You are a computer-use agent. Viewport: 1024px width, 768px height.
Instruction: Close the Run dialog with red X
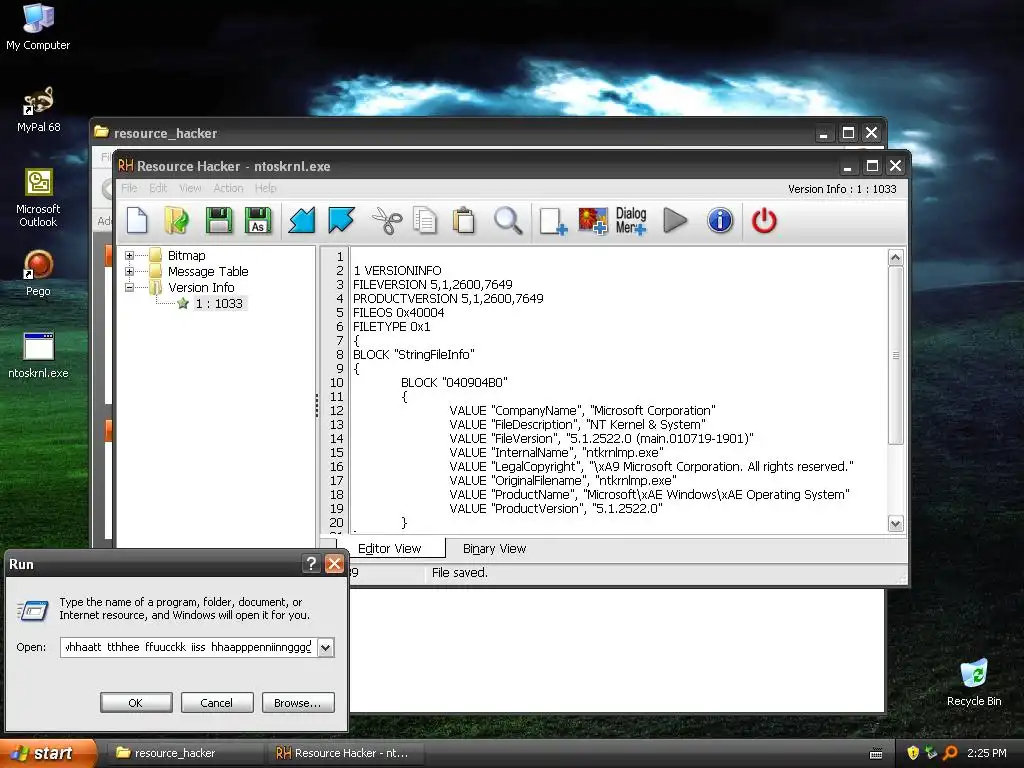(334, 564)
